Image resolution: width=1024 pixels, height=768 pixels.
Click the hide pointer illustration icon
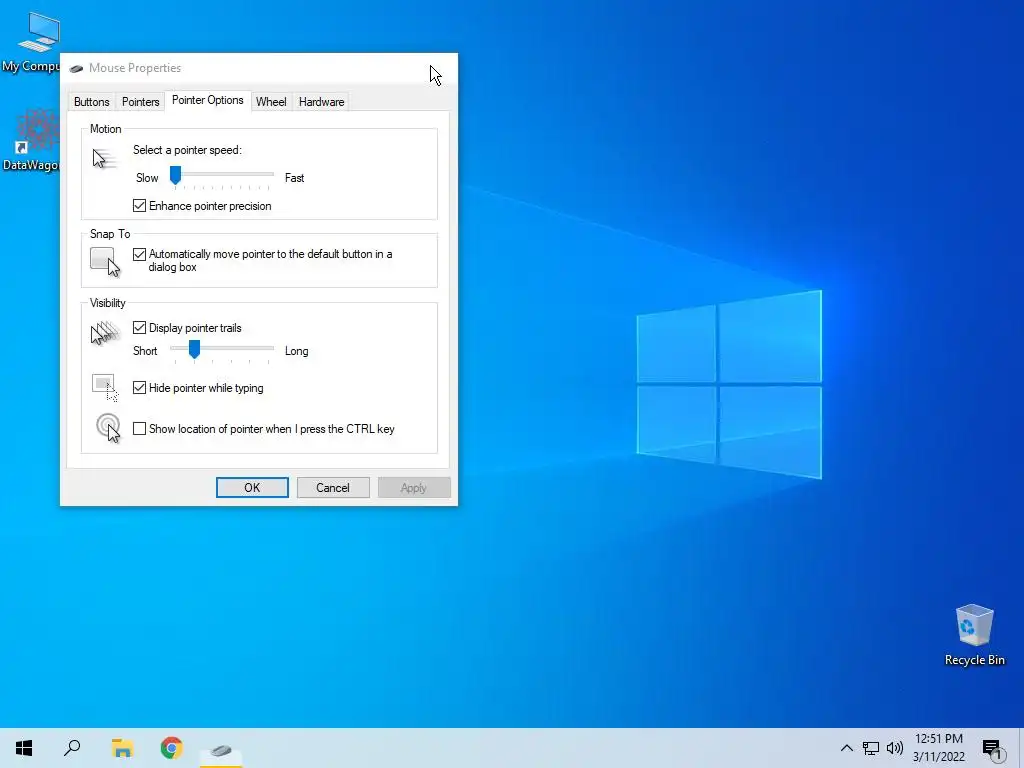[106, 387]
